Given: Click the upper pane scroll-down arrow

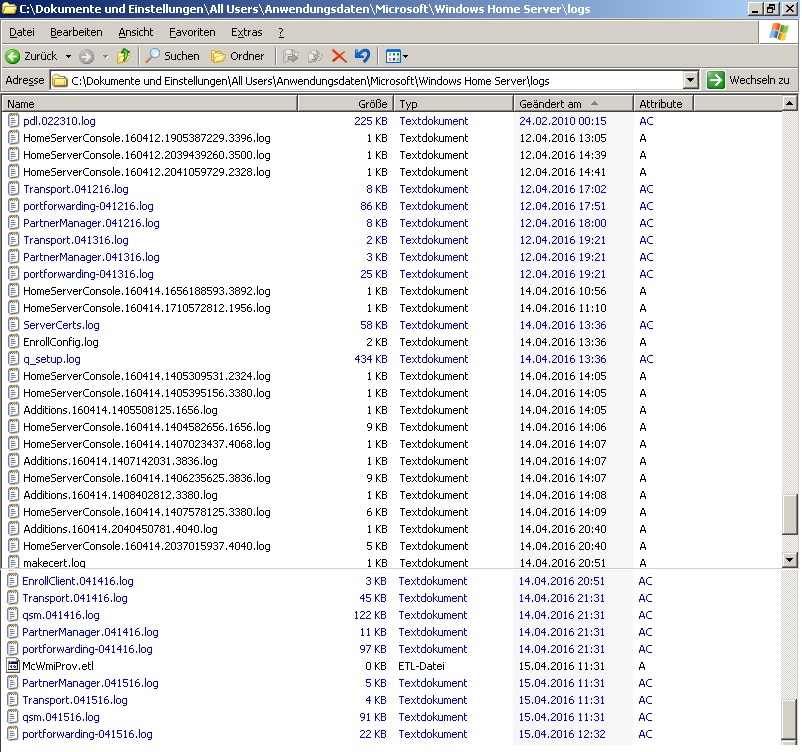Looking at the screenshot, I should [x=790, y=560].
